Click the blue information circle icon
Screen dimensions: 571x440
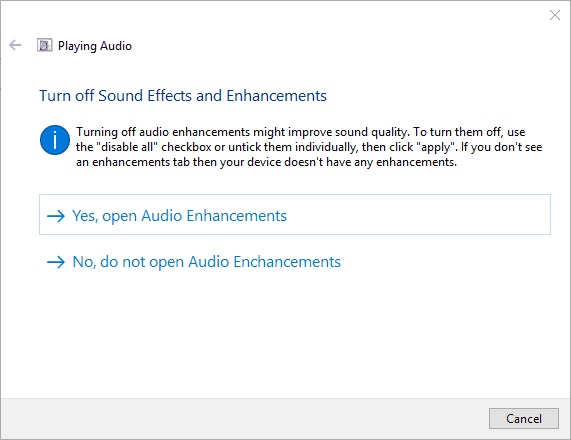click(55, 140)
